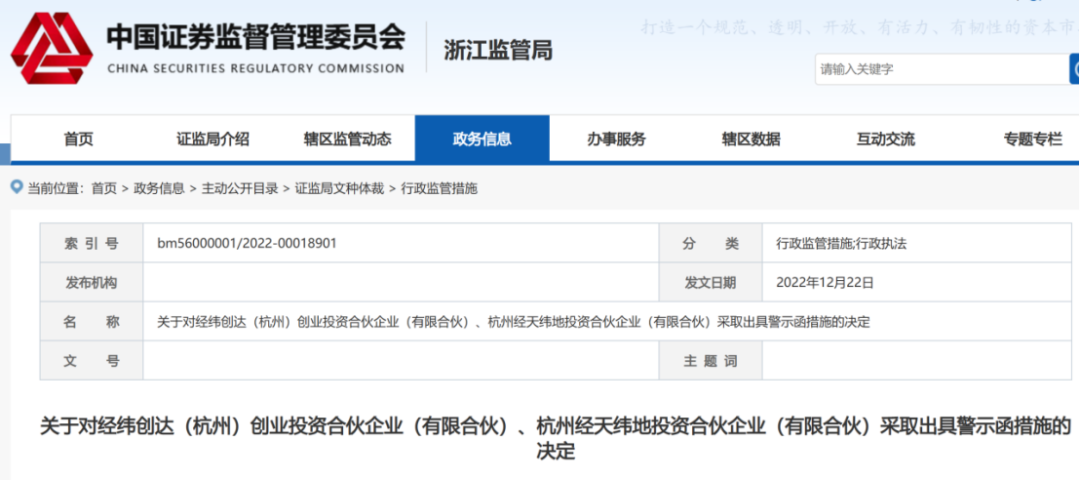Click the CHINA SECURITIES REGULATORY COMMISSION subtitle
The height and width of the screenshot is (480, 1080).
point(256,68)
